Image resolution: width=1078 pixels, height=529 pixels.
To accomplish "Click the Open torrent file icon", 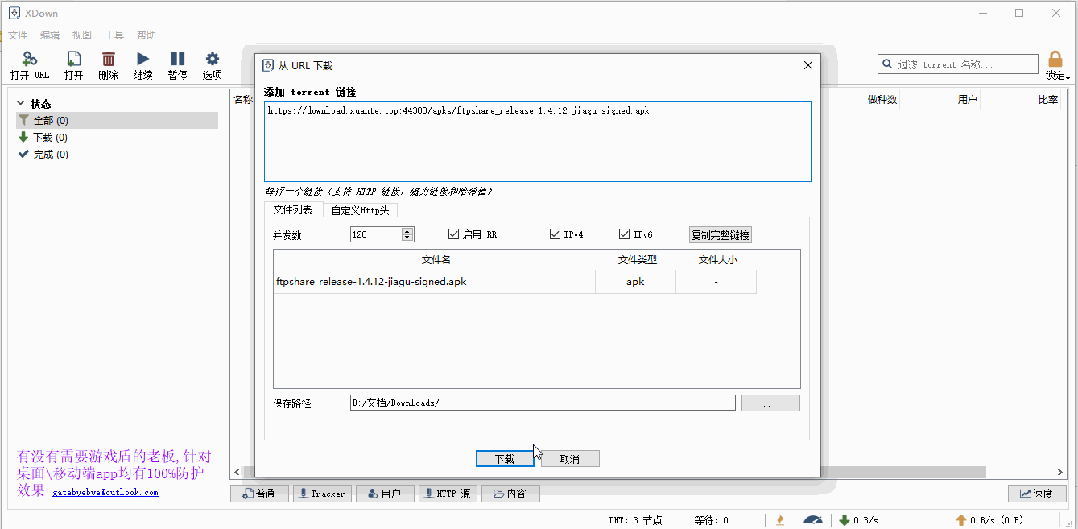I will 74,60.
